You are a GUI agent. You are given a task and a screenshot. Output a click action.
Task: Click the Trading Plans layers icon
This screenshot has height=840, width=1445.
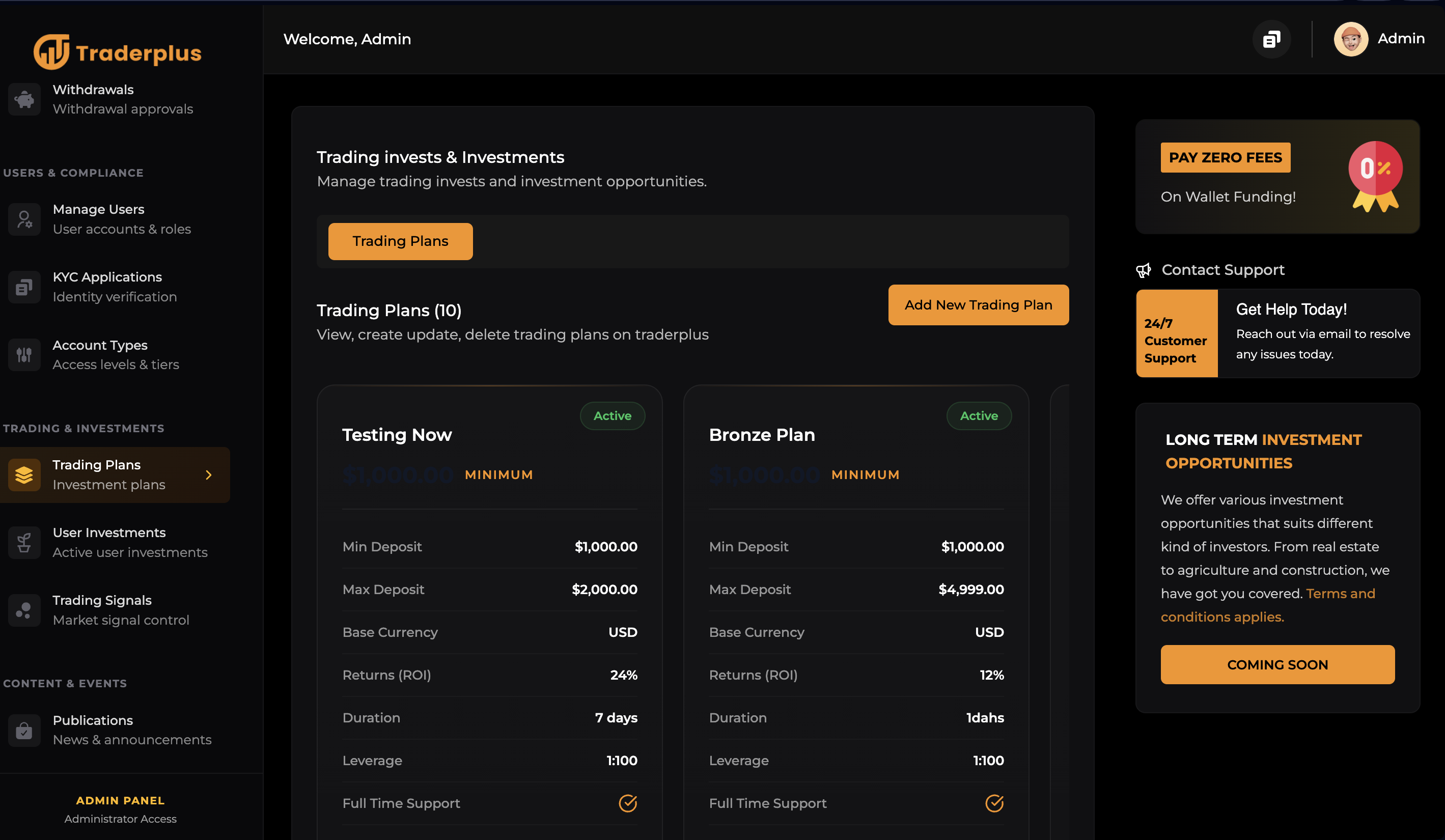click(x=24, y=475)
